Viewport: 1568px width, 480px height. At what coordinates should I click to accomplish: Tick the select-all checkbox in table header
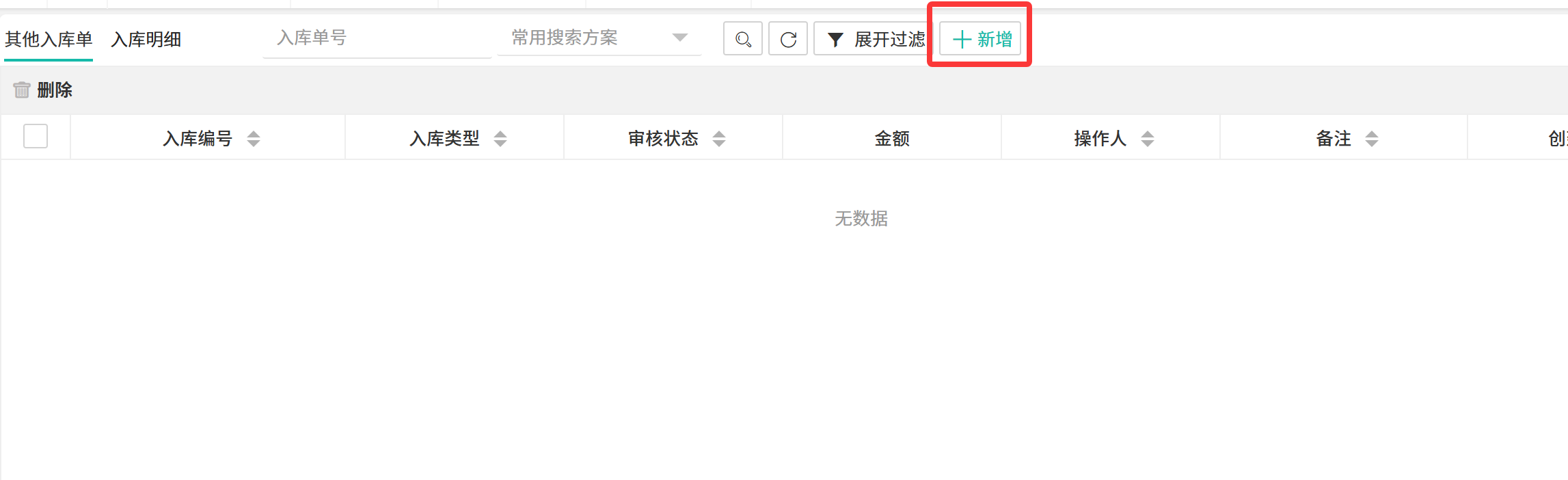coord(36,136)
